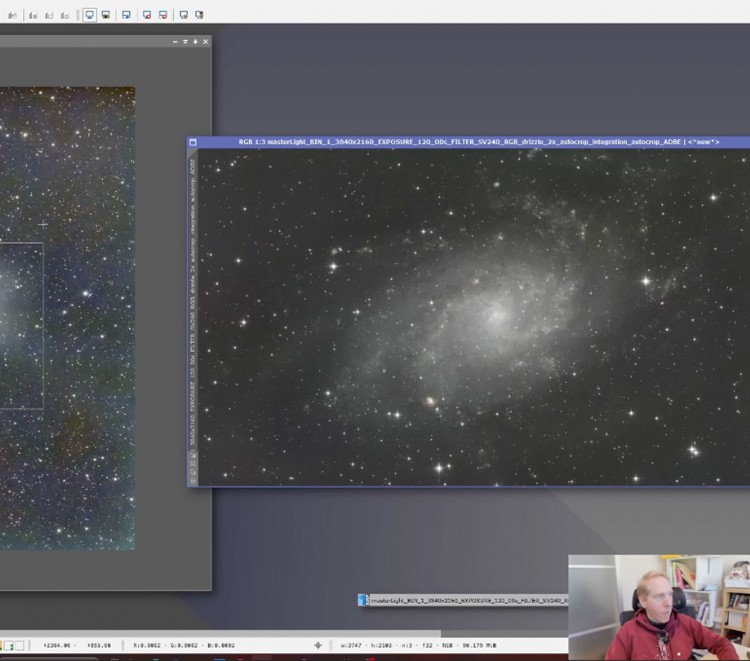Click the crosshair icon in the status bar
The height and width of the screenshot is (661, 750).
pos(318,645)
